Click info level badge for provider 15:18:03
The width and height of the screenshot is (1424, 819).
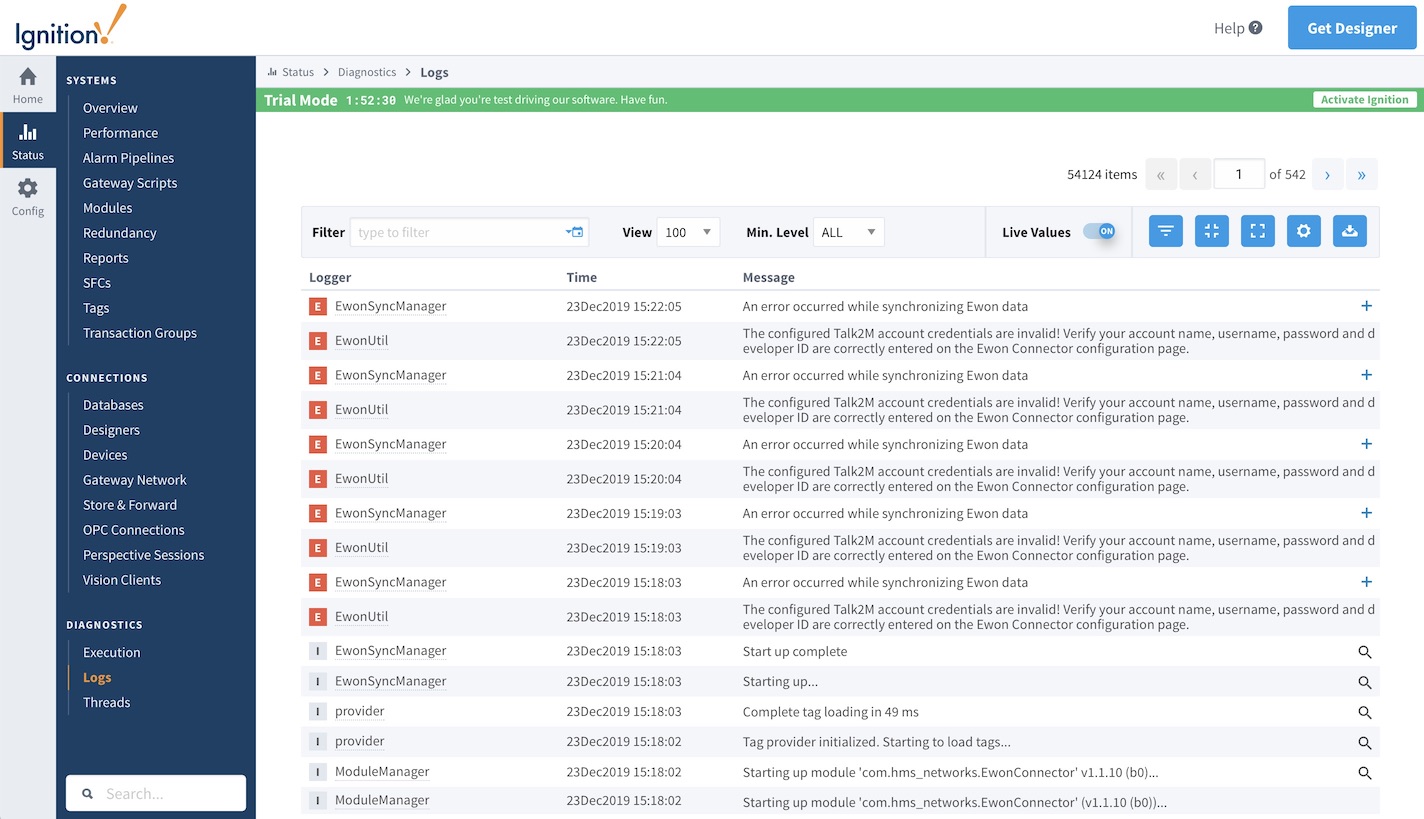click(318, 712)
